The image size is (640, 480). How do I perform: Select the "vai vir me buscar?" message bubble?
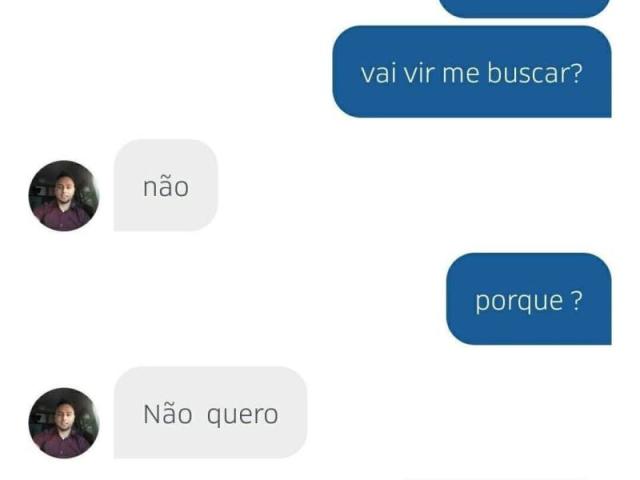[x=472, y=72]
